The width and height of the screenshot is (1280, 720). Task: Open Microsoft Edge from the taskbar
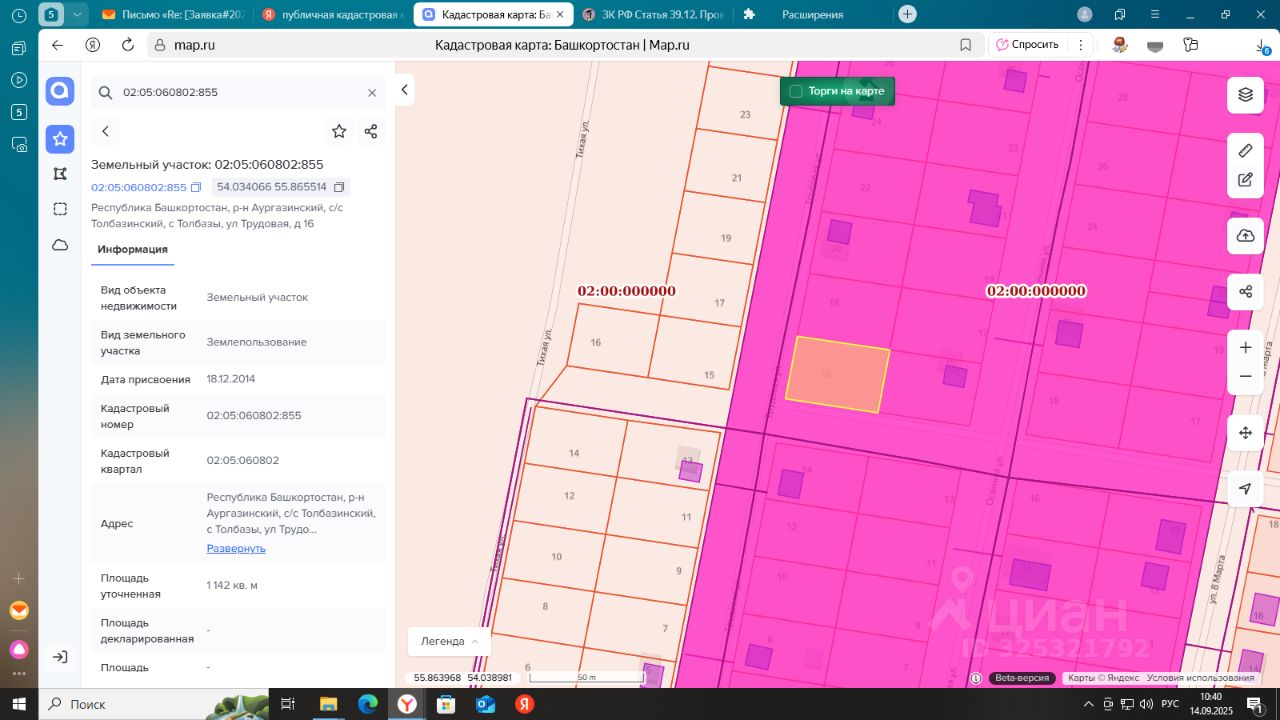click(x=368, y=704)
